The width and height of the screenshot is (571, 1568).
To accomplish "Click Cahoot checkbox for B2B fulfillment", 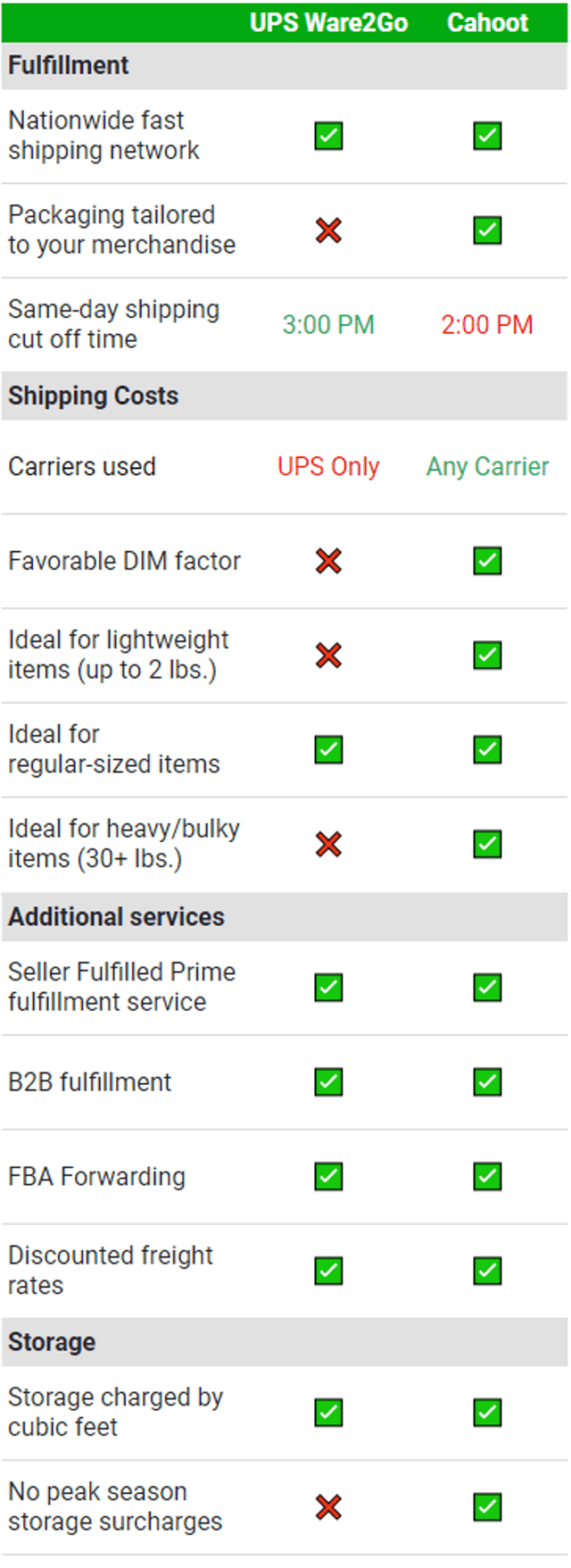I will pyautogui.click(x=487, y=1082).
